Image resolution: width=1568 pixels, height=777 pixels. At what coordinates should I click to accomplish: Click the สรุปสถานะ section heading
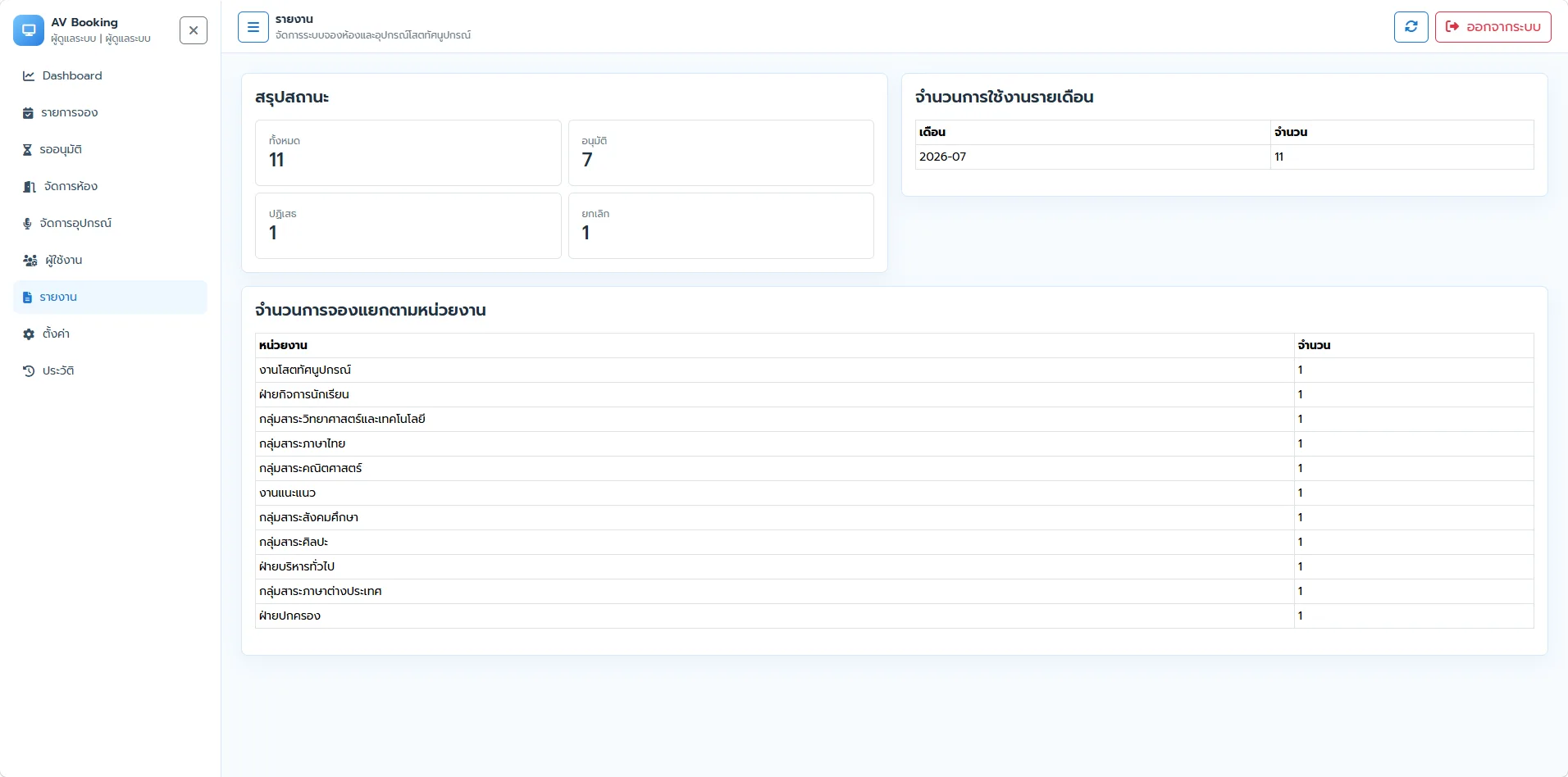pos(292,97)
